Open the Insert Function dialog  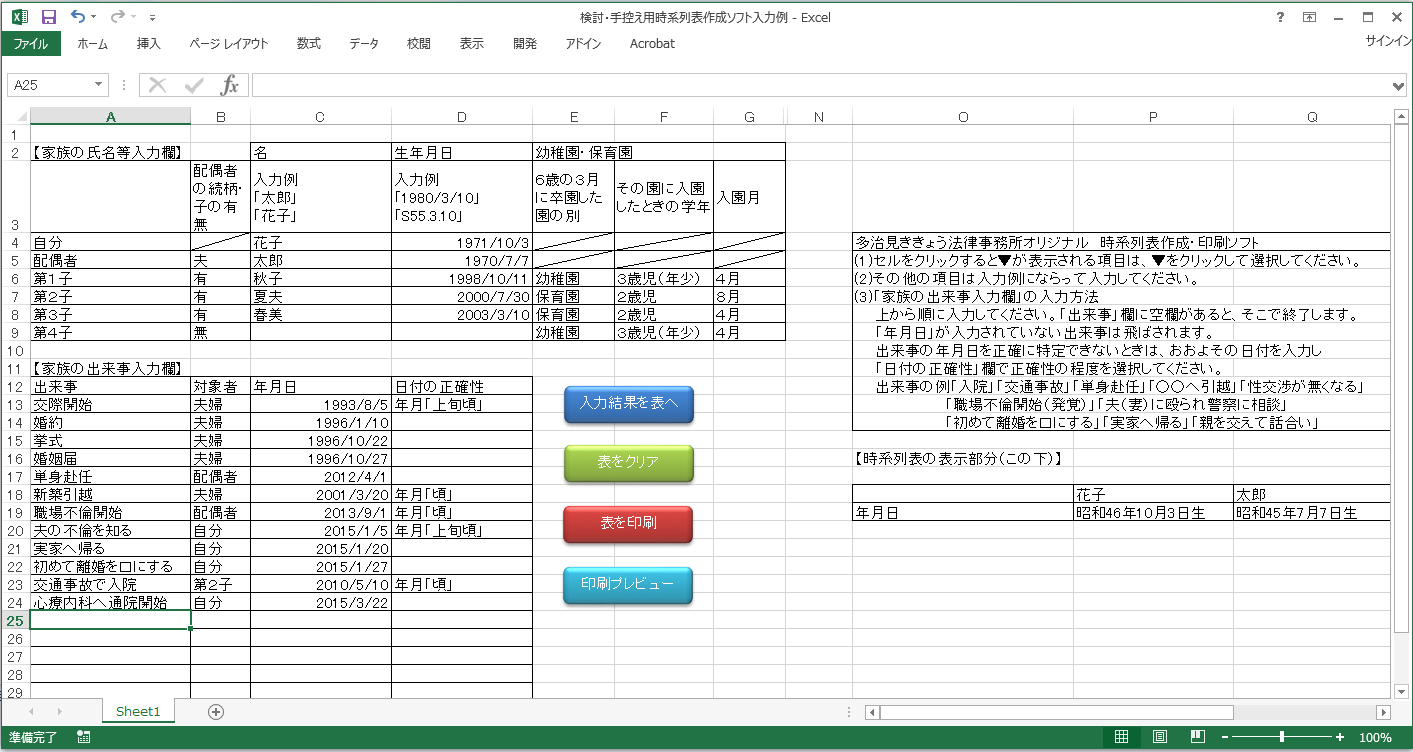point(233,84)
